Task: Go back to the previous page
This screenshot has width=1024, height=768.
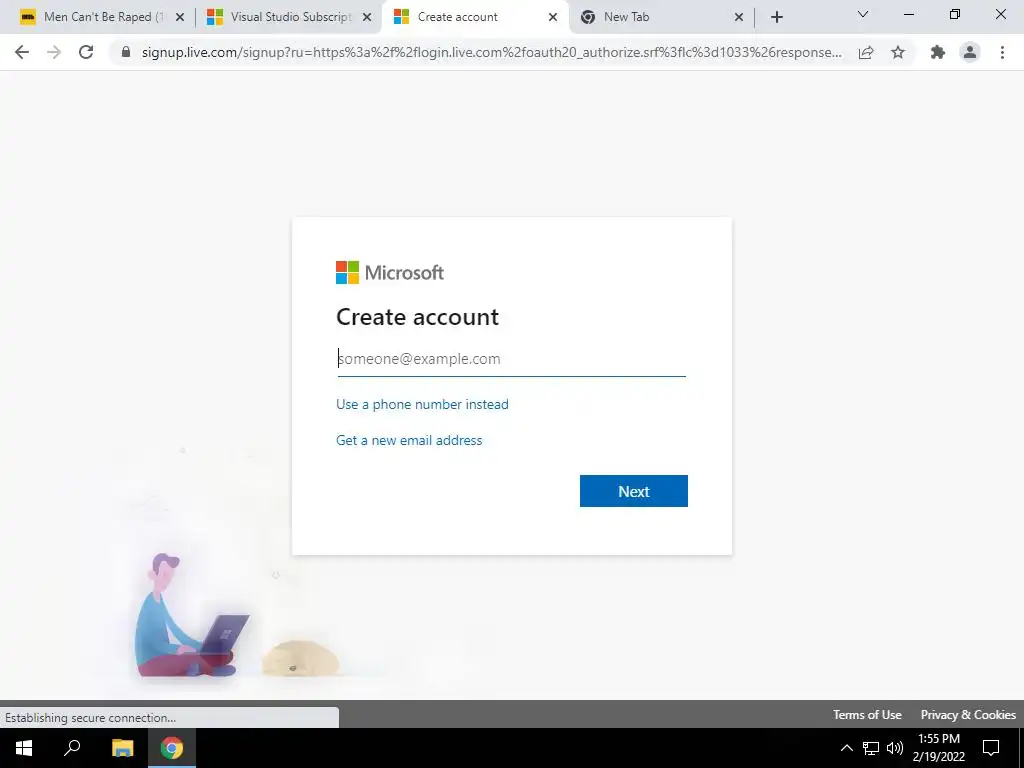Action: 22,52
